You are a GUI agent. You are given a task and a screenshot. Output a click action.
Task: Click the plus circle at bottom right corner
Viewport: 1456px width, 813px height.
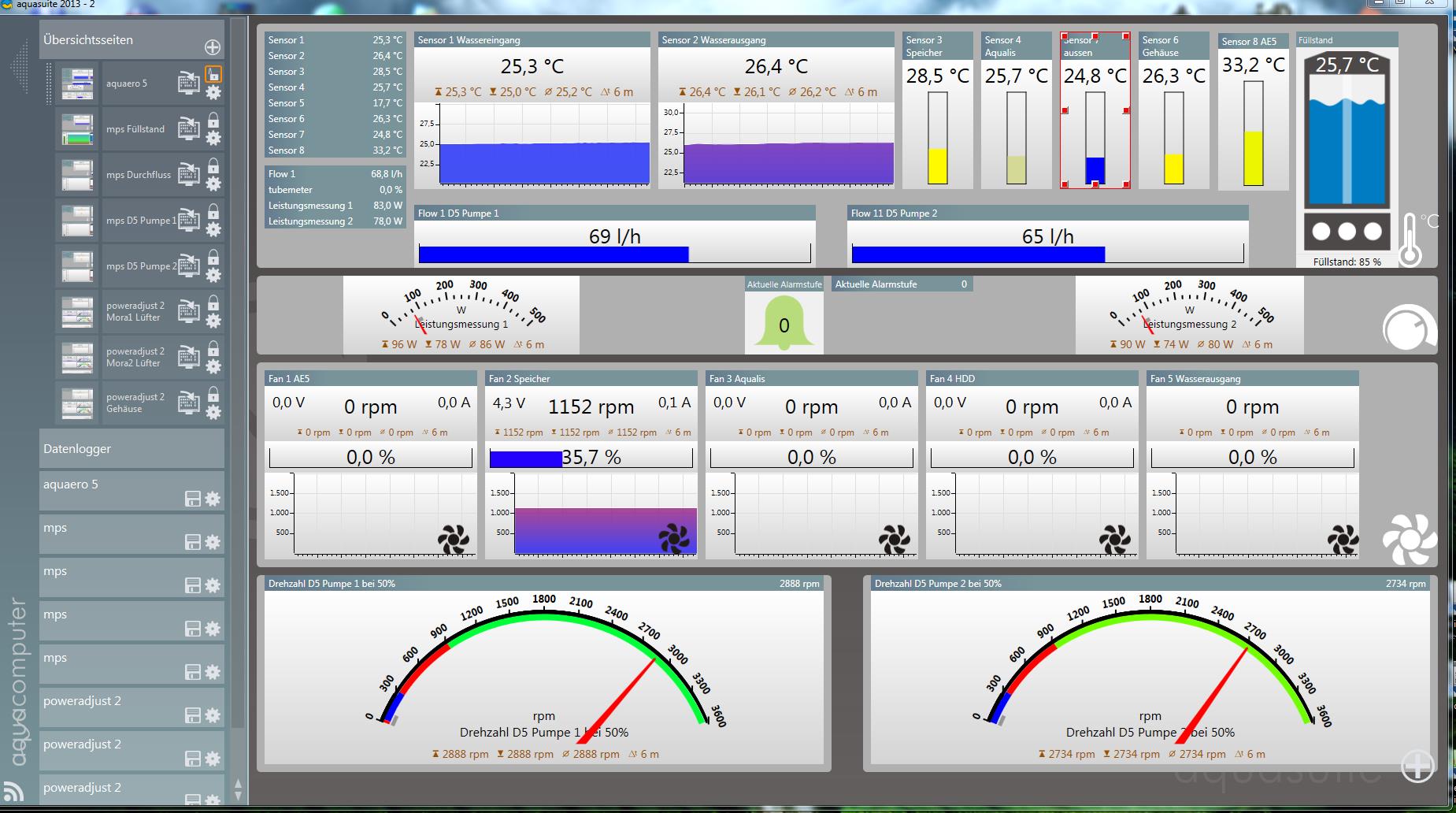click(x=1417, y=766)
